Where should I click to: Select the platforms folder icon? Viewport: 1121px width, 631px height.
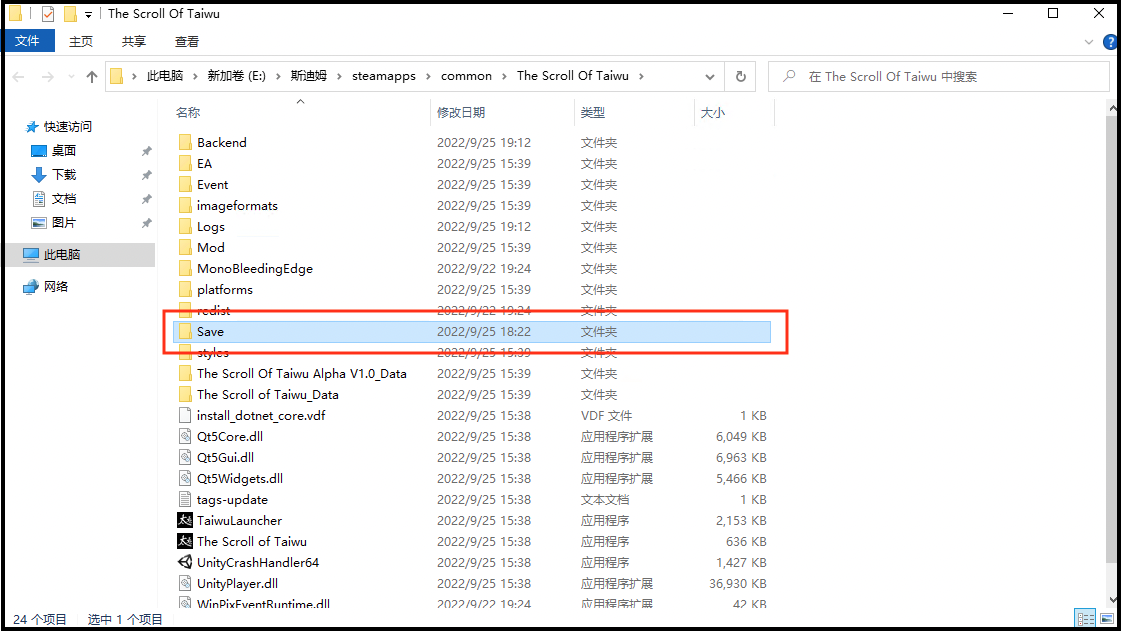pyautogui.click(x=185, y=289)
